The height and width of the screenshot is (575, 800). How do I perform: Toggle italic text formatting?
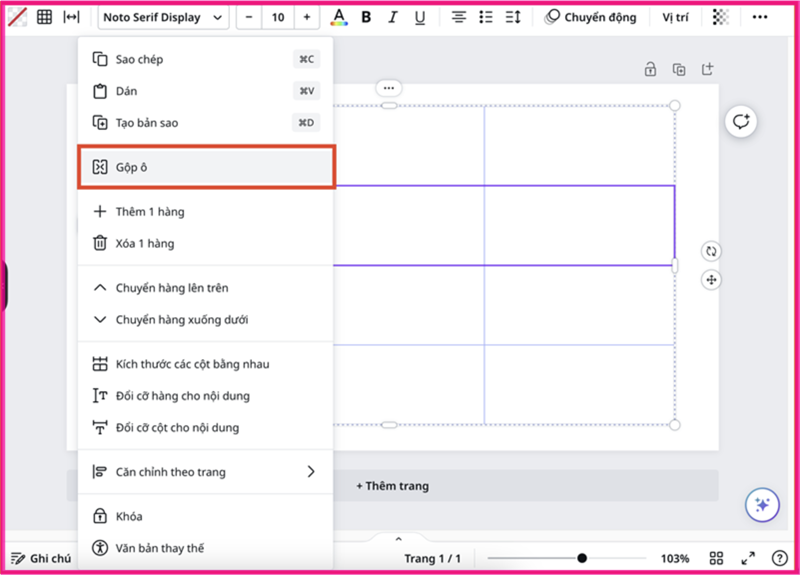tap(393, 17)
